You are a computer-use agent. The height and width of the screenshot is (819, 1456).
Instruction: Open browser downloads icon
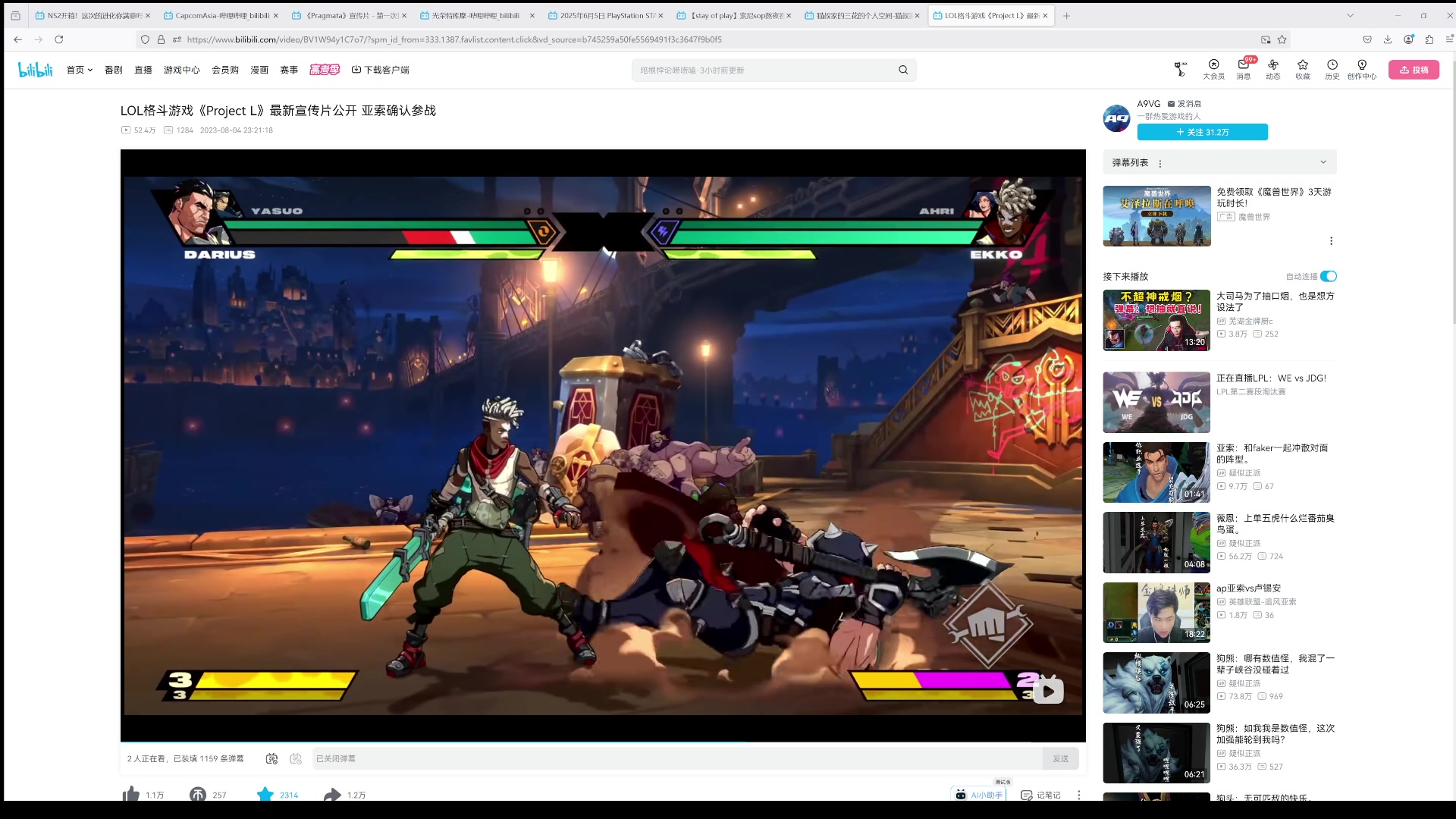pos(1388,39)
